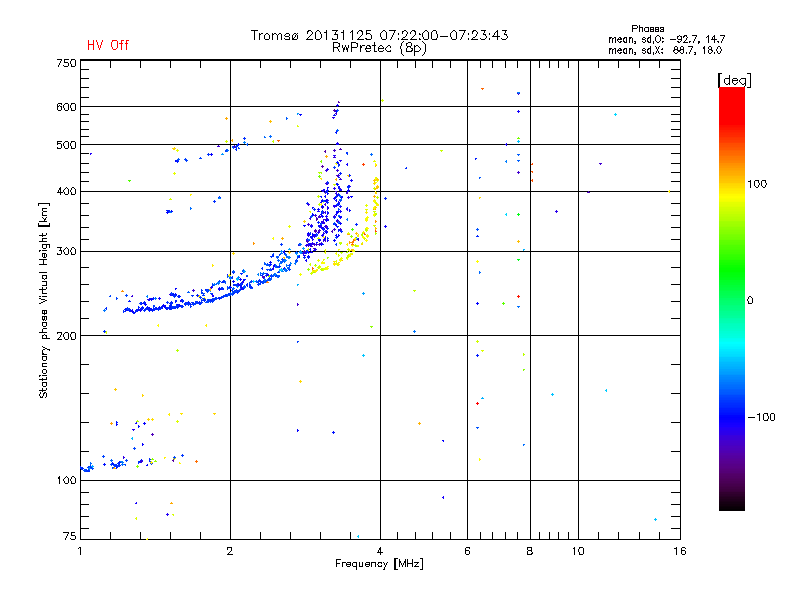800x600 pixels.
Task: Click the "300" height tick label
Action: [66, 252]
